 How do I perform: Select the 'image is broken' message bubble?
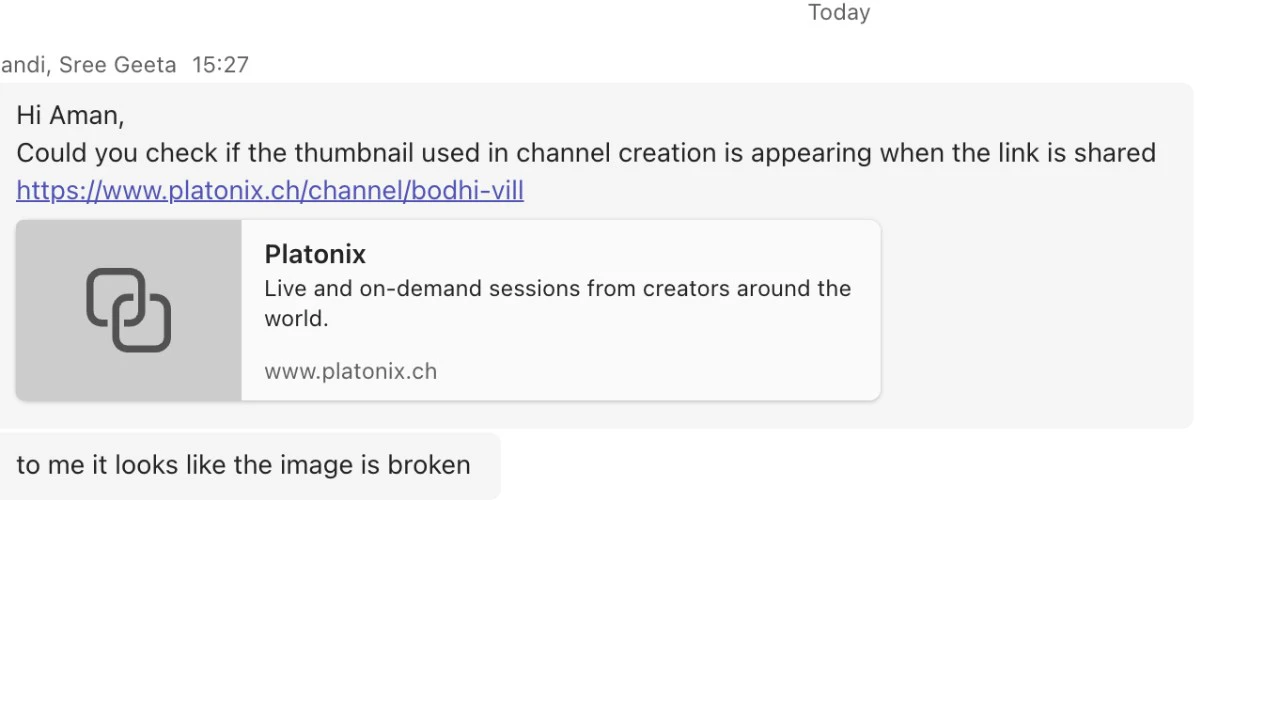pyautogui.click(x=250, y=465)
